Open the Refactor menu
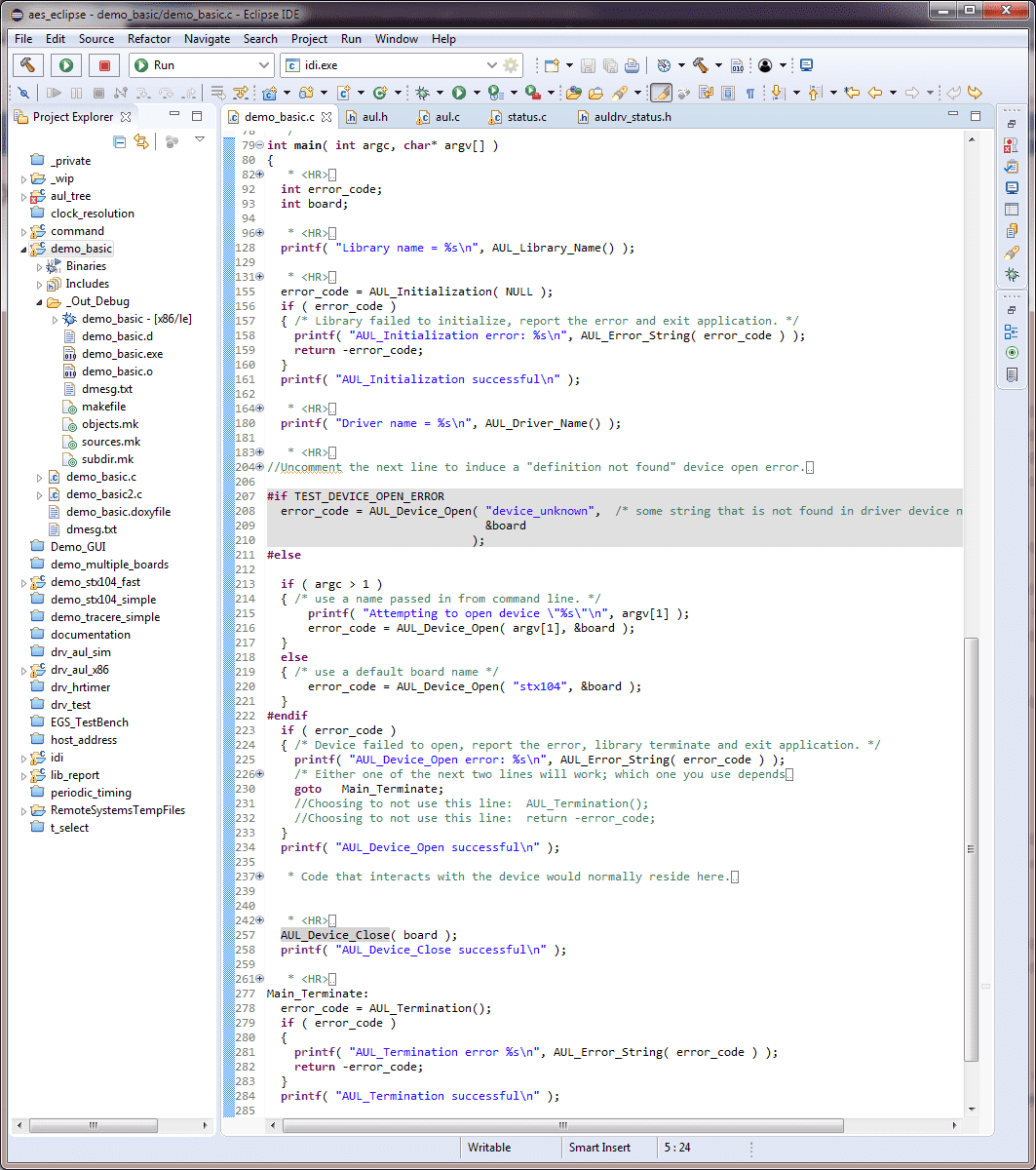The image size is (1036, 1170). pyautogui.click(x=149, y=39)
